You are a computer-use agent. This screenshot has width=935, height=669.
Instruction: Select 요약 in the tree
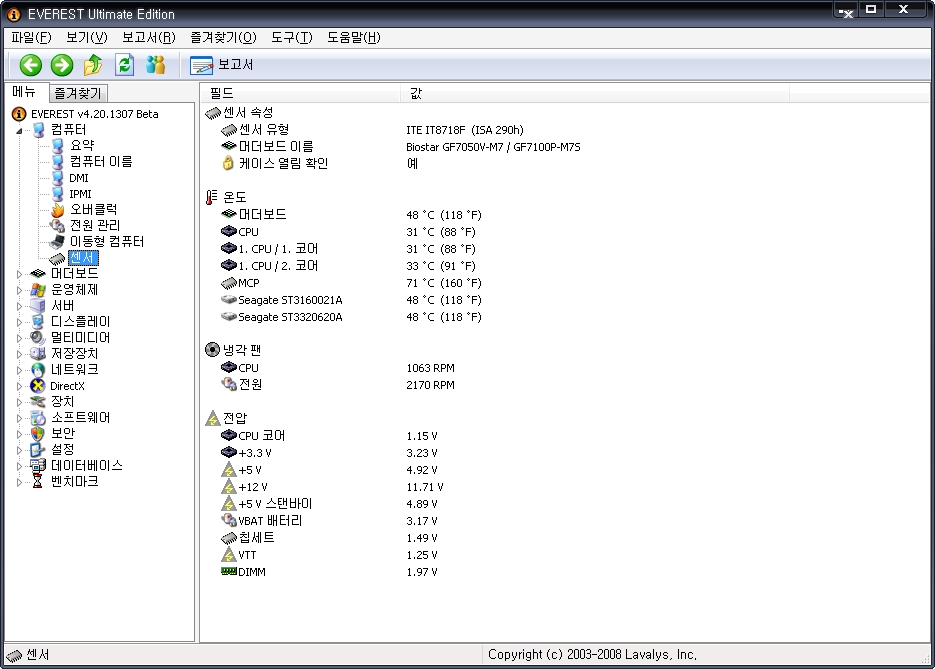(82, 145)
